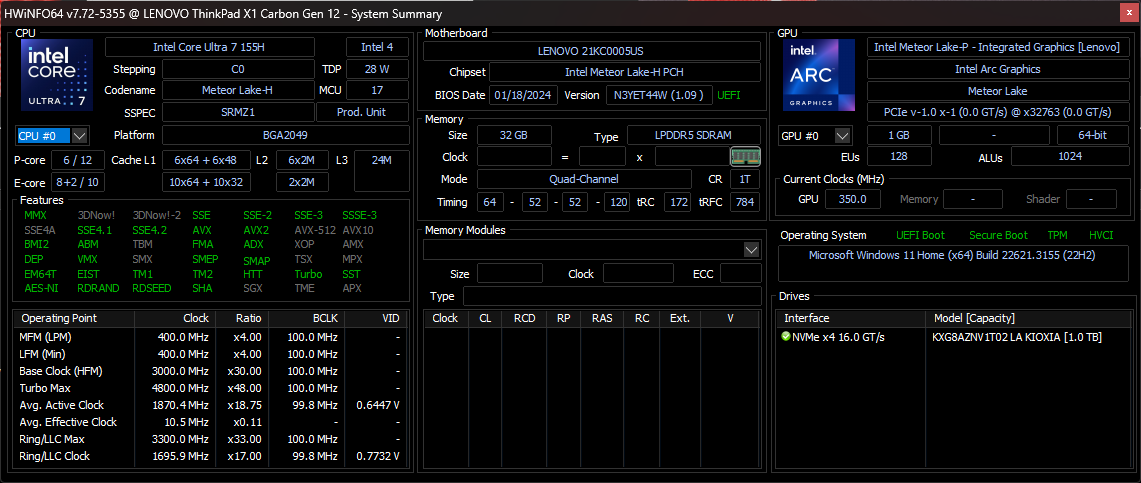Click the Intel Arc Graphics logo
Screen dimensions: 1141x483
click(819, 76)
